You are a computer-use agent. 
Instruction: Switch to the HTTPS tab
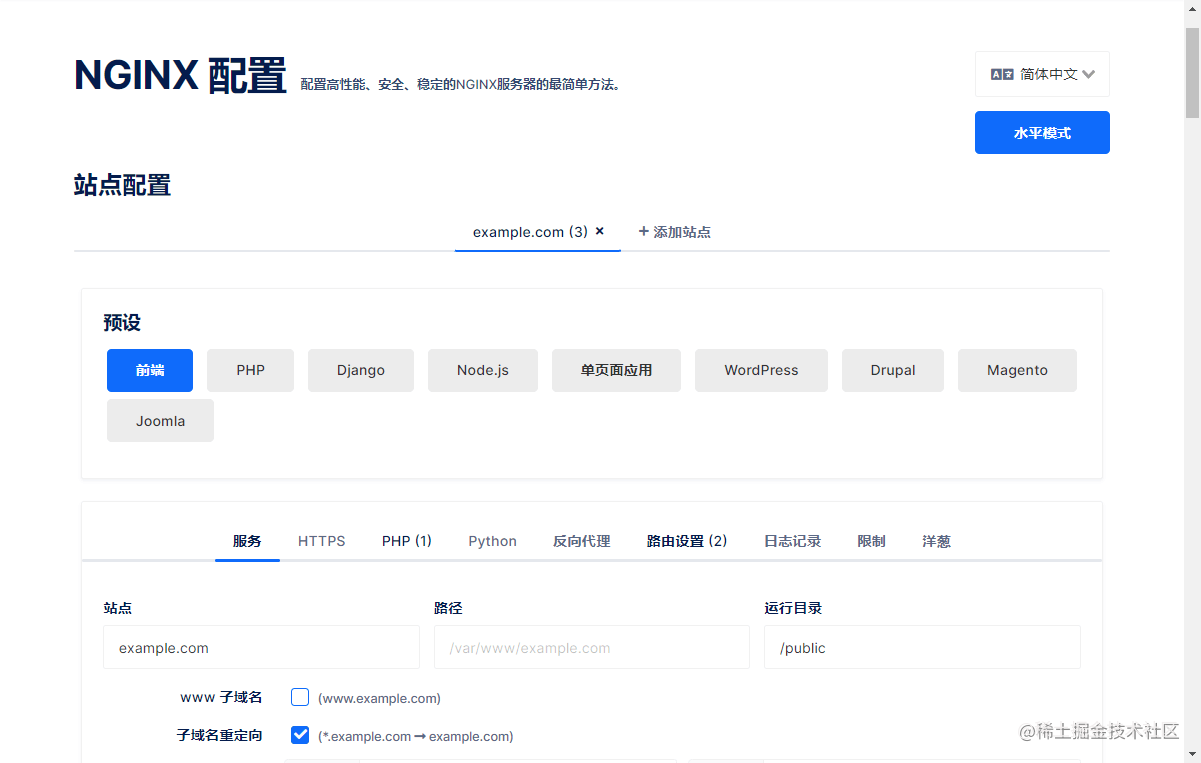pyautogui.click(x=321, y=541)
